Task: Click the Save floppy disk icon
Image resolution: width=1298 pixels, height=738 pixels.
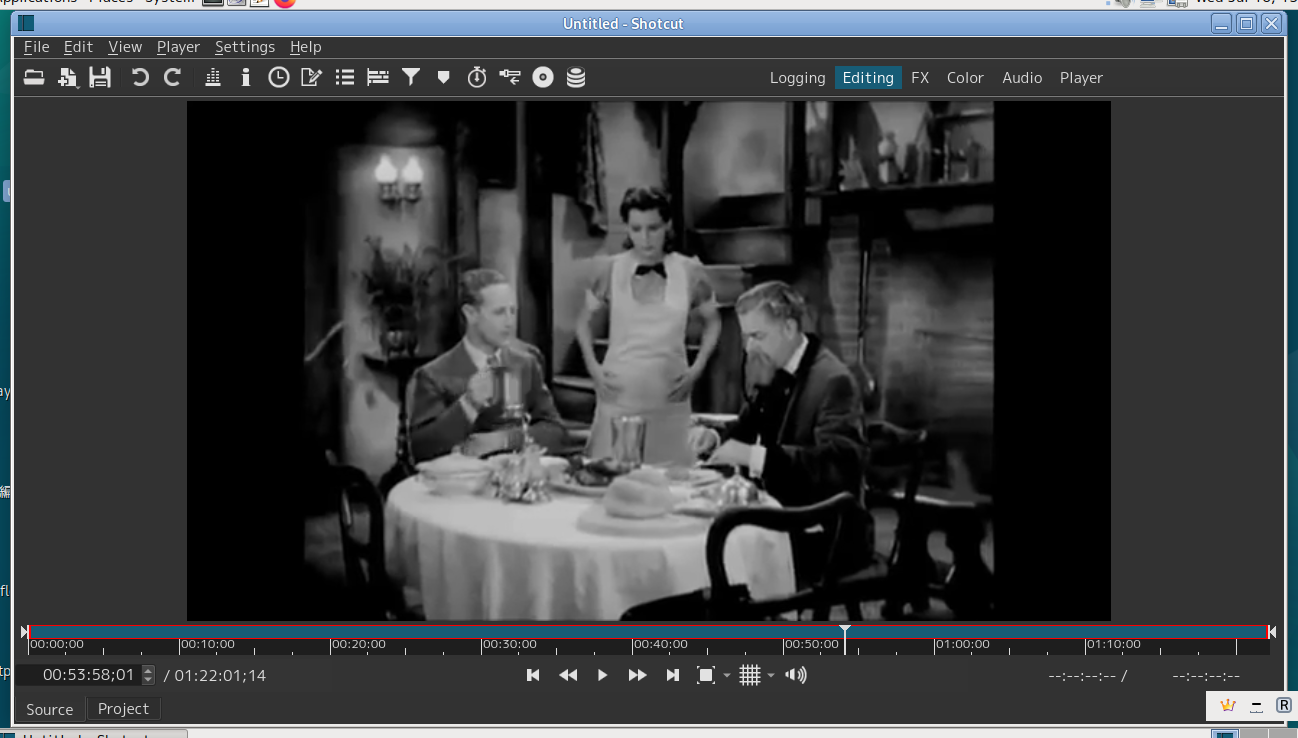Action: pos(100,77)
